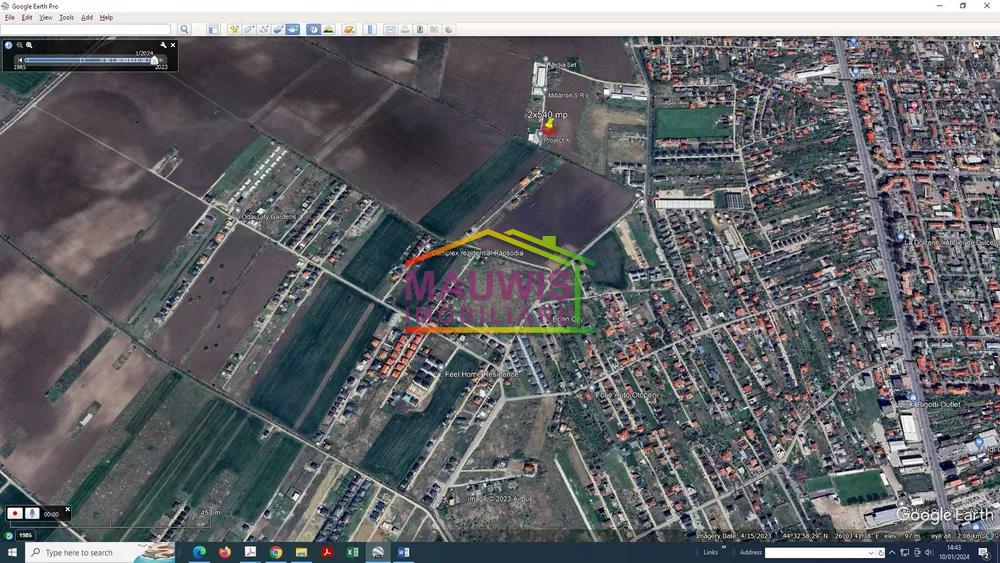Click the ruler measurement tool

point(369,29)
